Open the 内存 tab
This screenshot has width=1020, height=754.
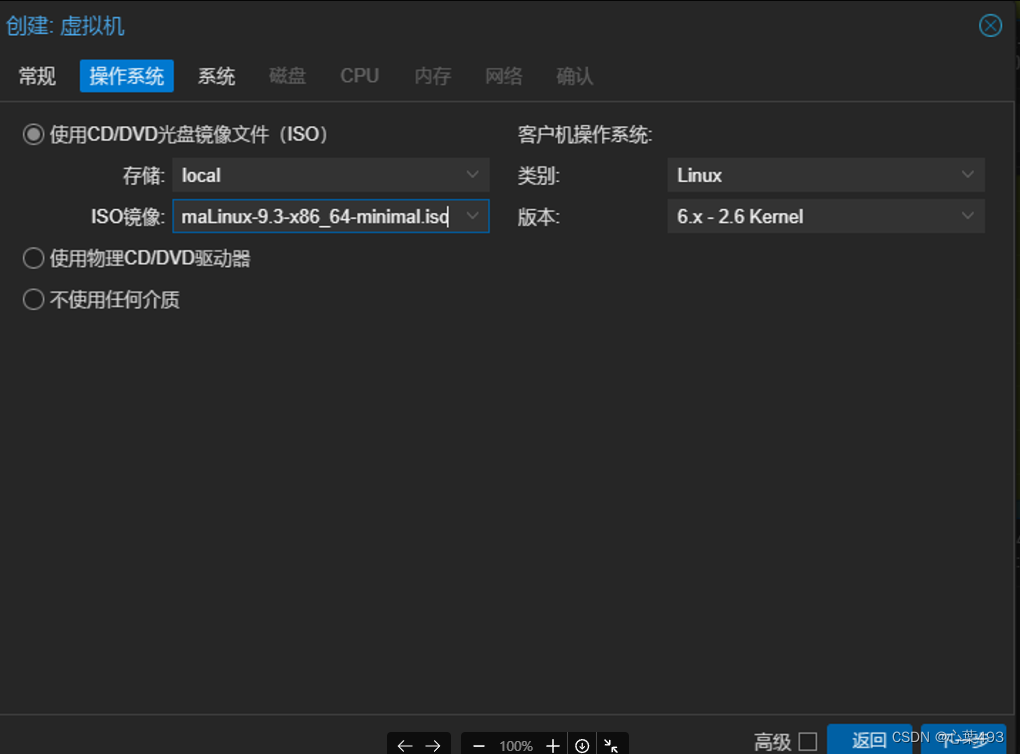pyautogui.click(x=433, y=76)
